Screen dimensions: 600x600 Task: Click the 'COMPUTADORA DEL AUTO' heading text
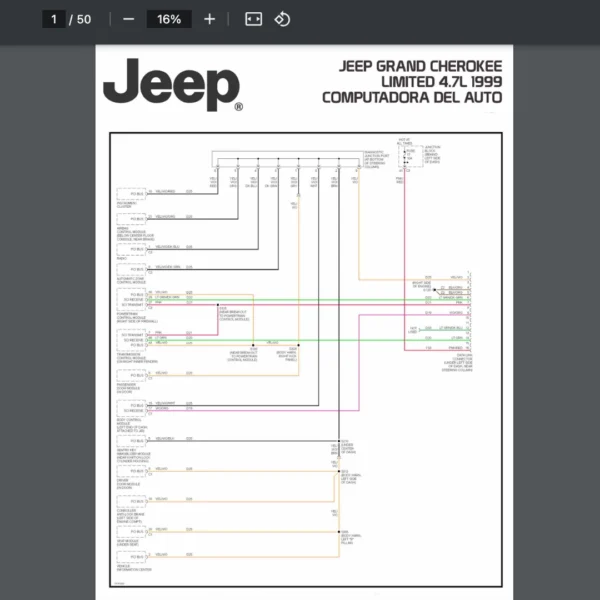[412, 97]
